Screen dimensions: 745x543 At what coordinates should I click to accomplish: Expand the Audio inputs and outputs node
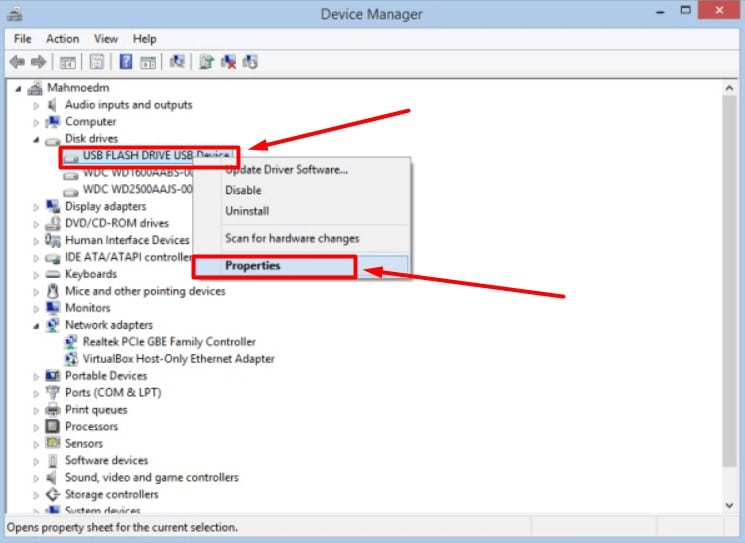point(37,105)
